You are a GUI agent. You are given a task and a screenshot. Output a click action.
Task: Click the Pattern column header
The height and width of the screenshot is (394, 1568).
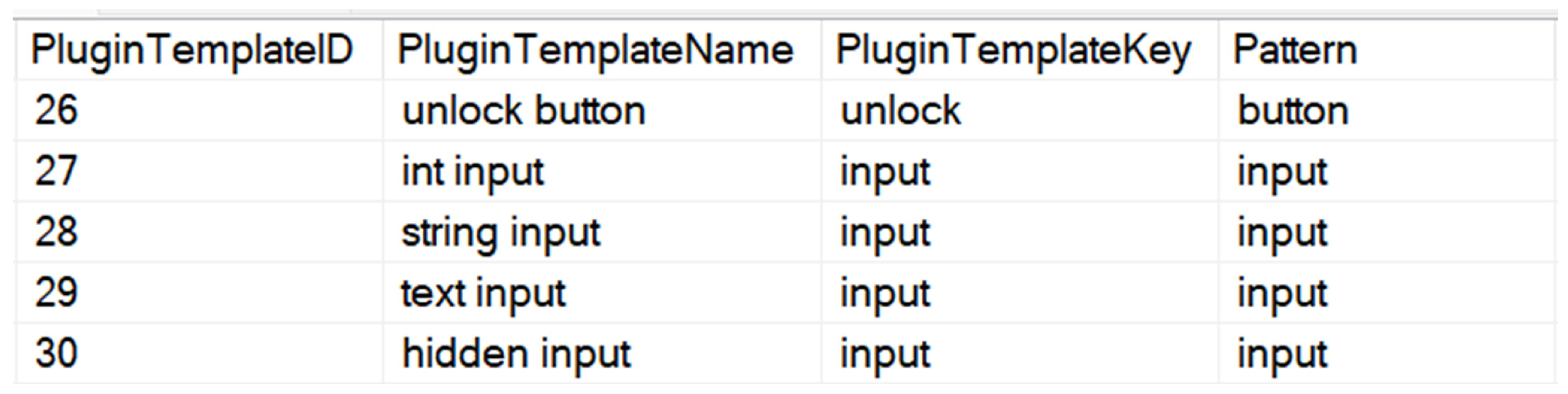(1295, 51)
